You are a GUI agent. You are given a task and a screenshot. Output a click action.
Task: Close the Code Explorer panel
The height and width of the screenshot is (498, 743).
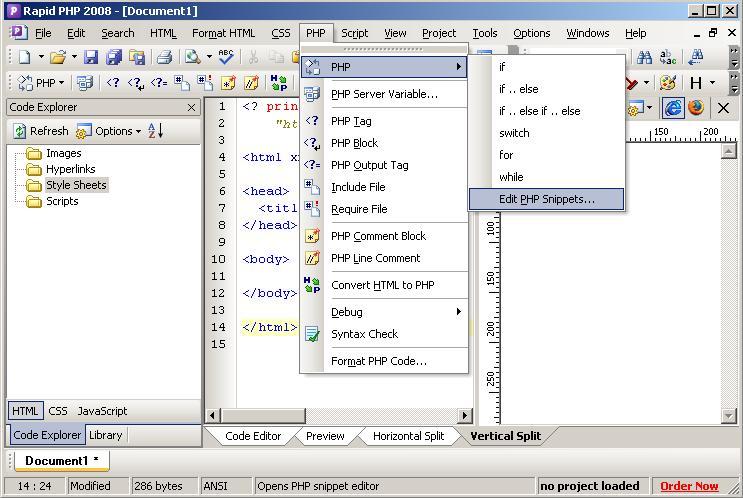(x=191, y=108)
